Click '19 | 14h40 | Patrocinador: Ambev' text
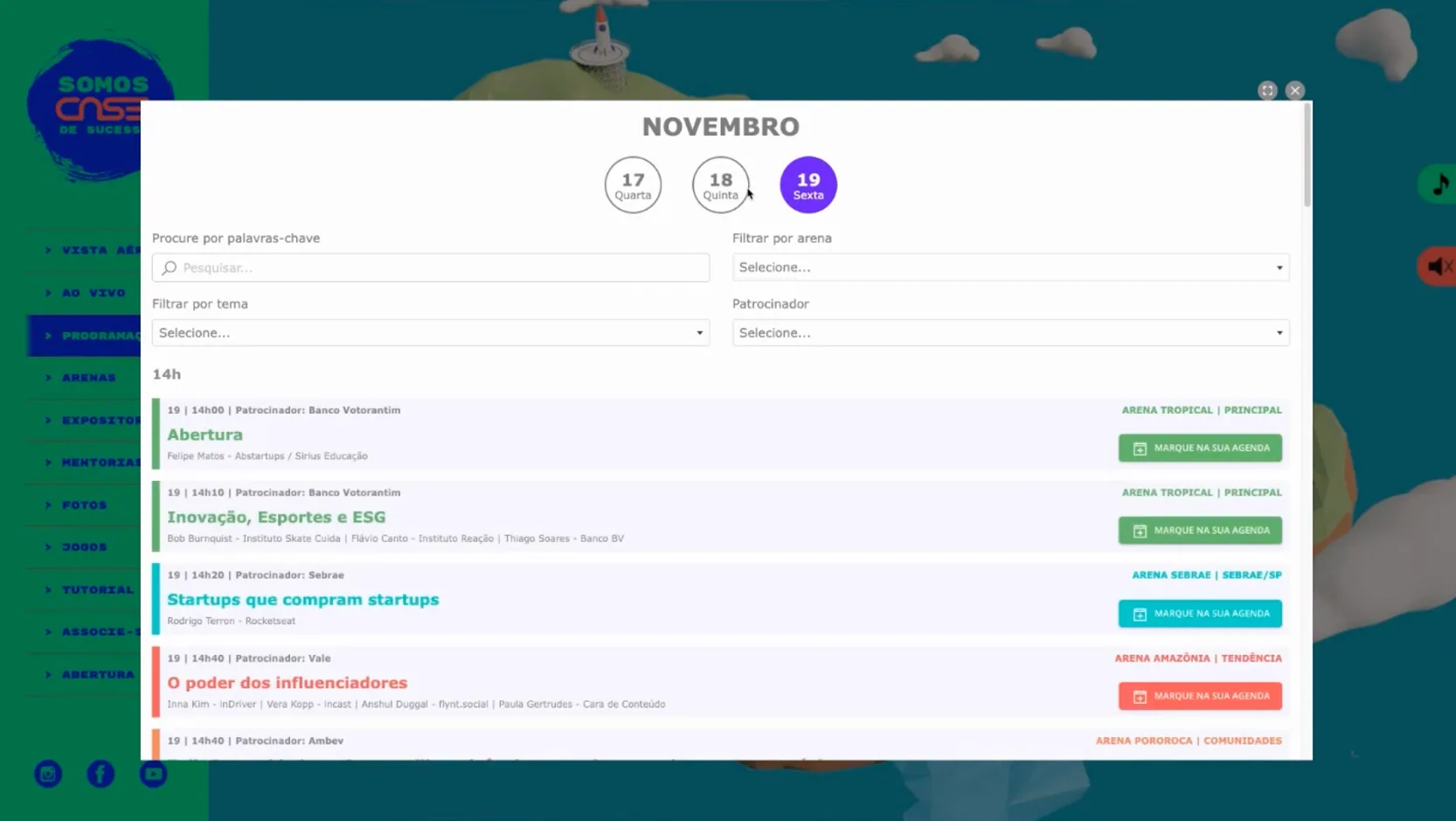Screen dimensions: 1456x821 click(255, 741)
